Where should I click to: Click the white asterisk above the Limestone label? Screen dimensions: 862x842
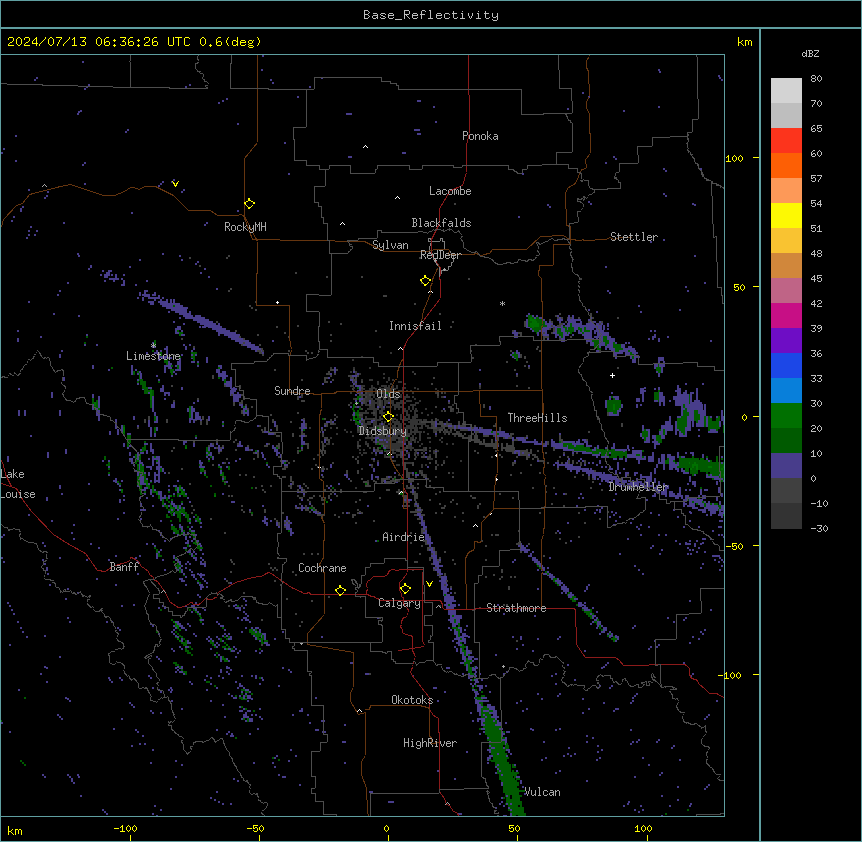pyautogui.click(x=153, y=345)
